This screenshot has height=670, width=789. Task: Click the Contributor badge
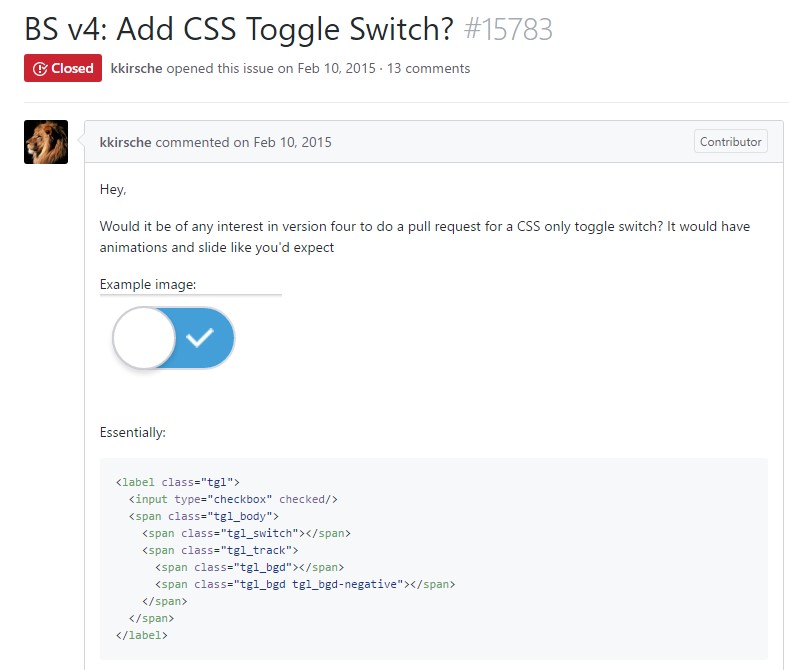[730, 142]
